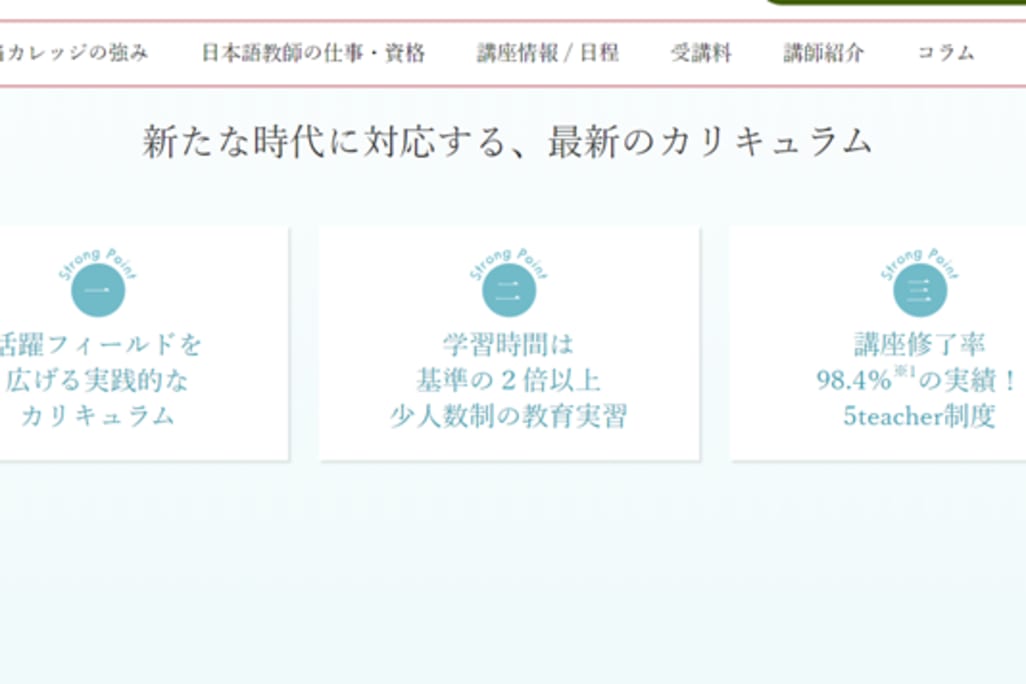Click the 5teacher制度 text
Viewport: 1026px width, 684px height.
tap(918, 417)
